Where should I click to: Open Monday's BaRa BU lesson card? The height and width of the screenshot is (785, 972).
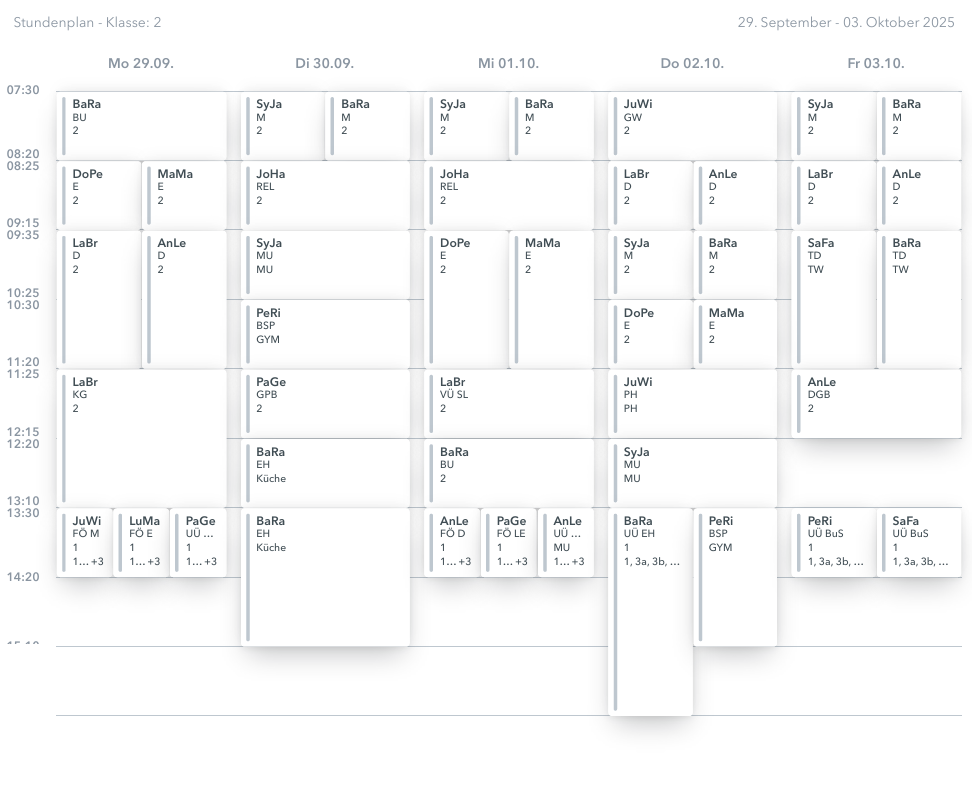(142, 126)
